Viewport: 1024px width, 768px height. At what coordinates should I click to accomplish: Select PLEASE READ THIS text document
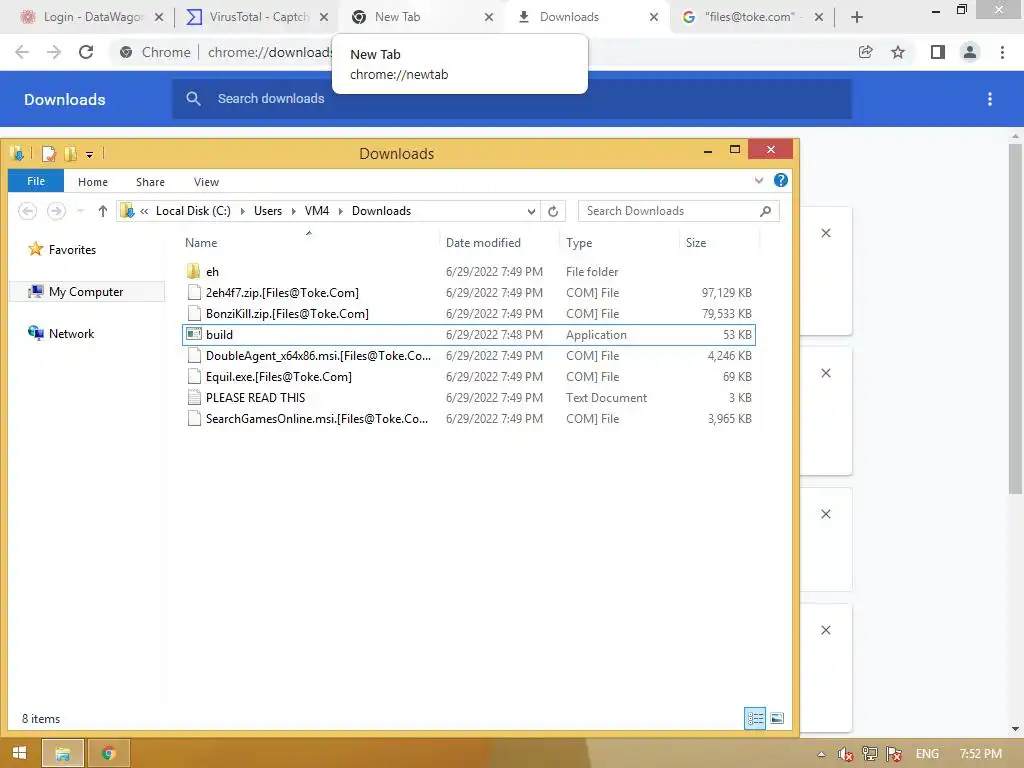[x=468, y=398]
